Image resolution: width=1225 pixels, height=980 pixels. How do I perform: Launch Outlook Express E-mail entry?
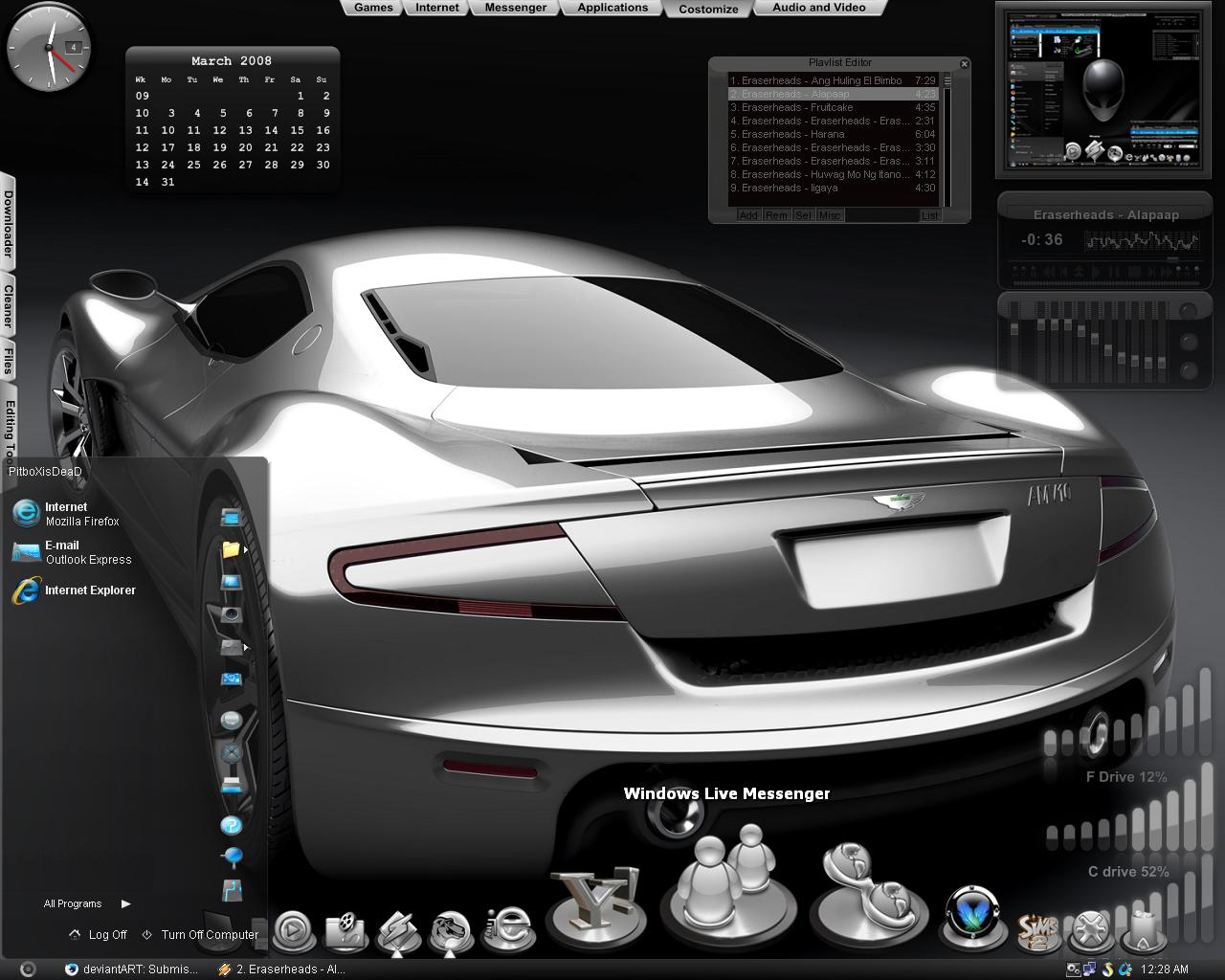[x=72, y=552]
